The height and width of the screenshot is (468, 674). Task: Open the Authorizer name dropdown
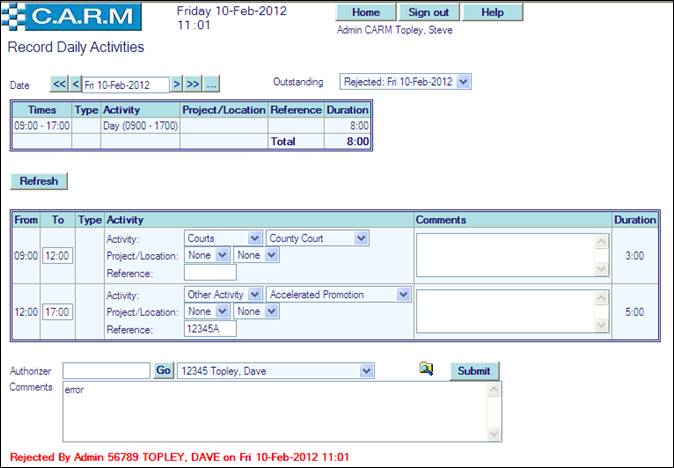point(275,371)
